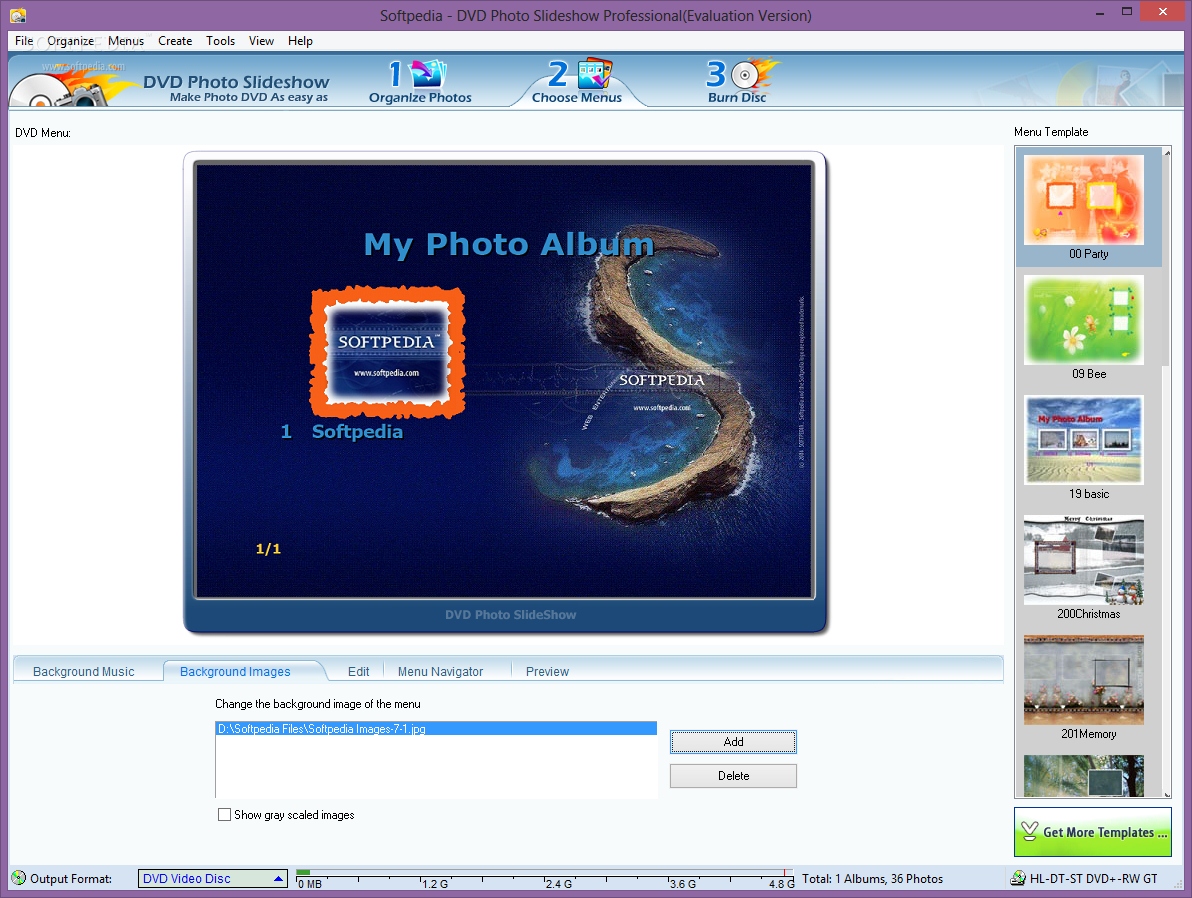The height and width of the screenshot is (898, 1192).
Task: Switch to the Edit tab
Action: point(358,671)
